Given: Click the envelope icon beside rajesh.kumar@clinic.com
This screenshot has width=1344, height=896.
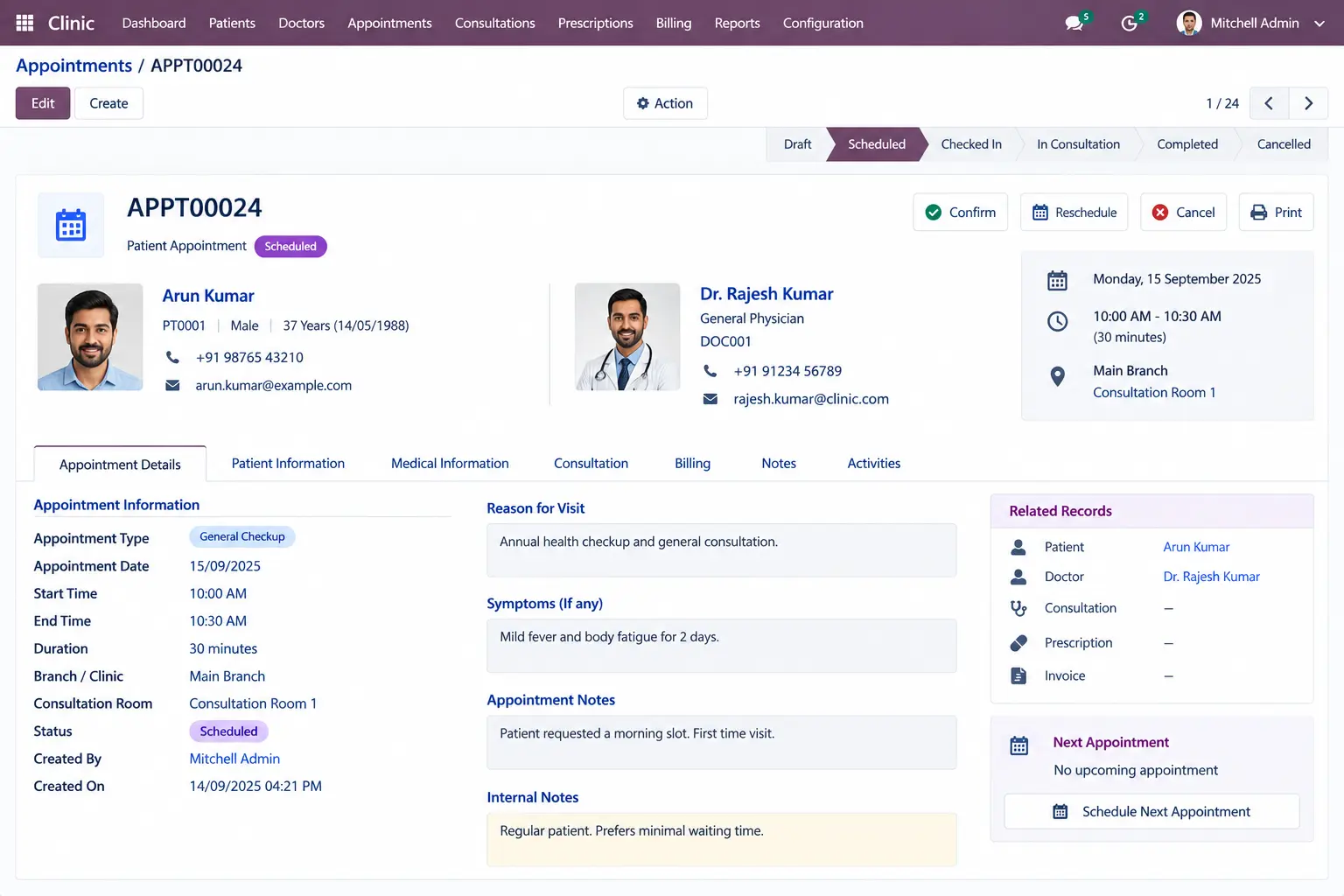Looking at the screenshot, I should click(x=710, y=399).
